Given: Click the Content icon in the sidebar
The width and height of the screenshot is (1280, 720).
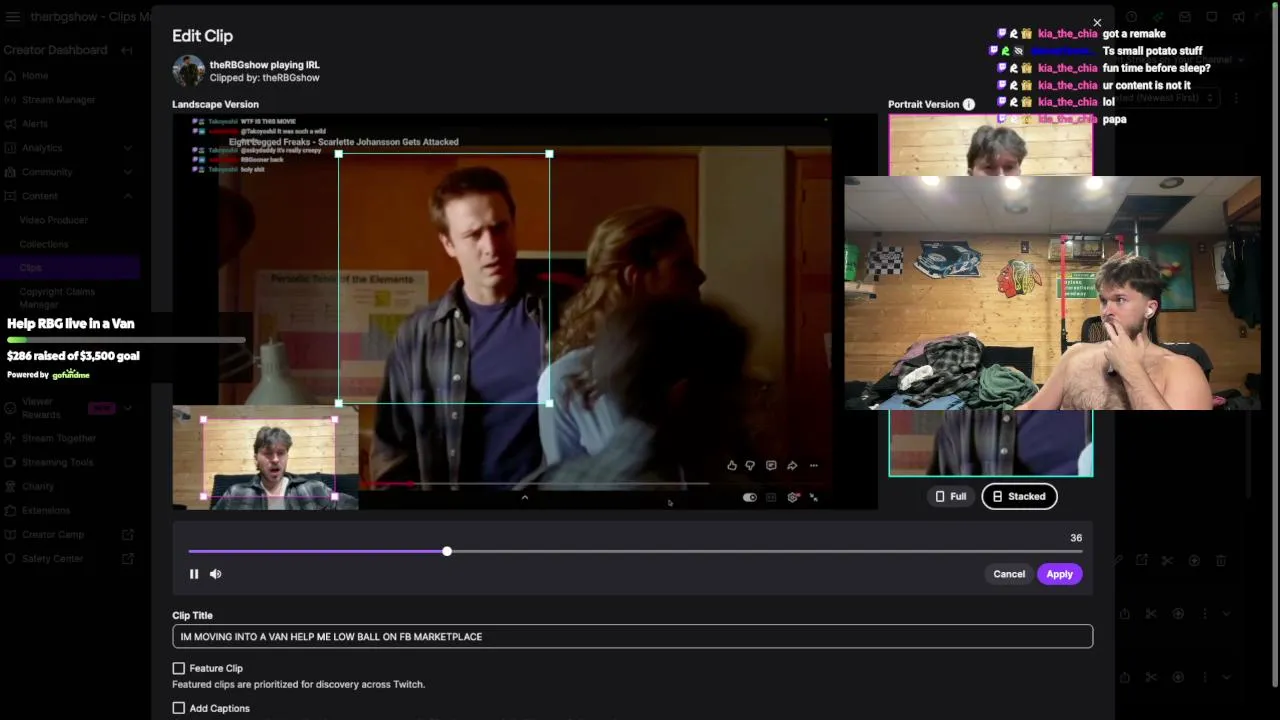Looking at the screenshot, I should coord(11,196).
